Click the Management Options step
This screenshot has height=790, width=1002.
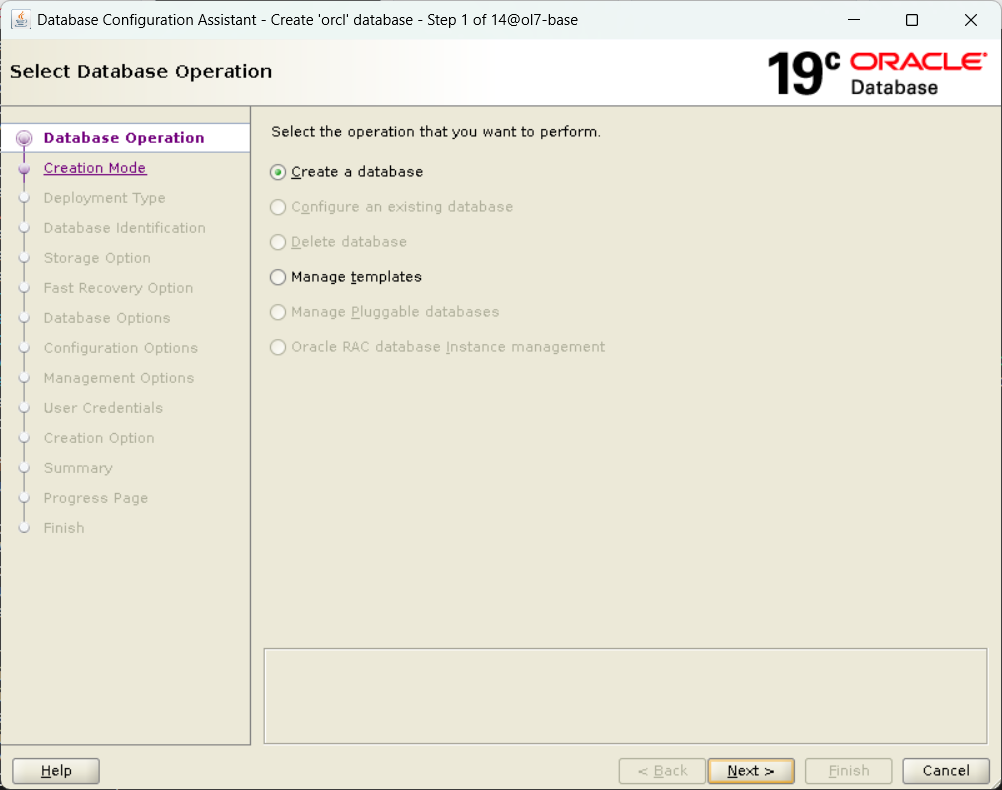coord(119,378)
